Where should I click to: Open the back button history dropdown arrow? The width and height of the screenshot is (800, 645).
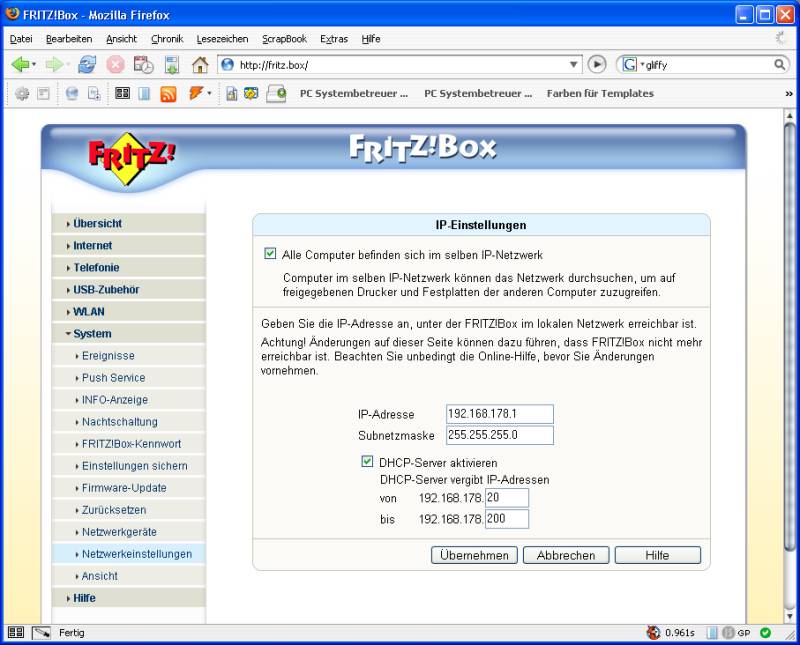pyautogui.click(x=34, y=65)
